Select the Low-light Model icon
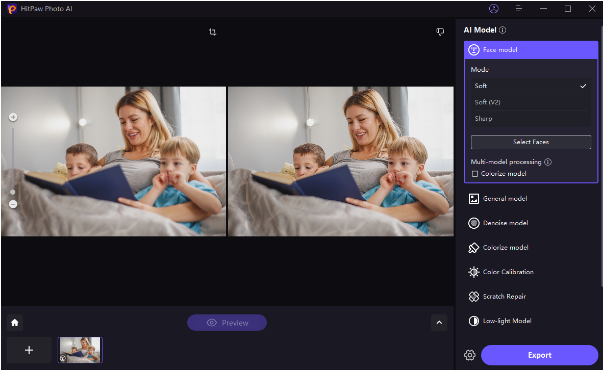This screenshot has height=371, width=603. pos(474,321)
